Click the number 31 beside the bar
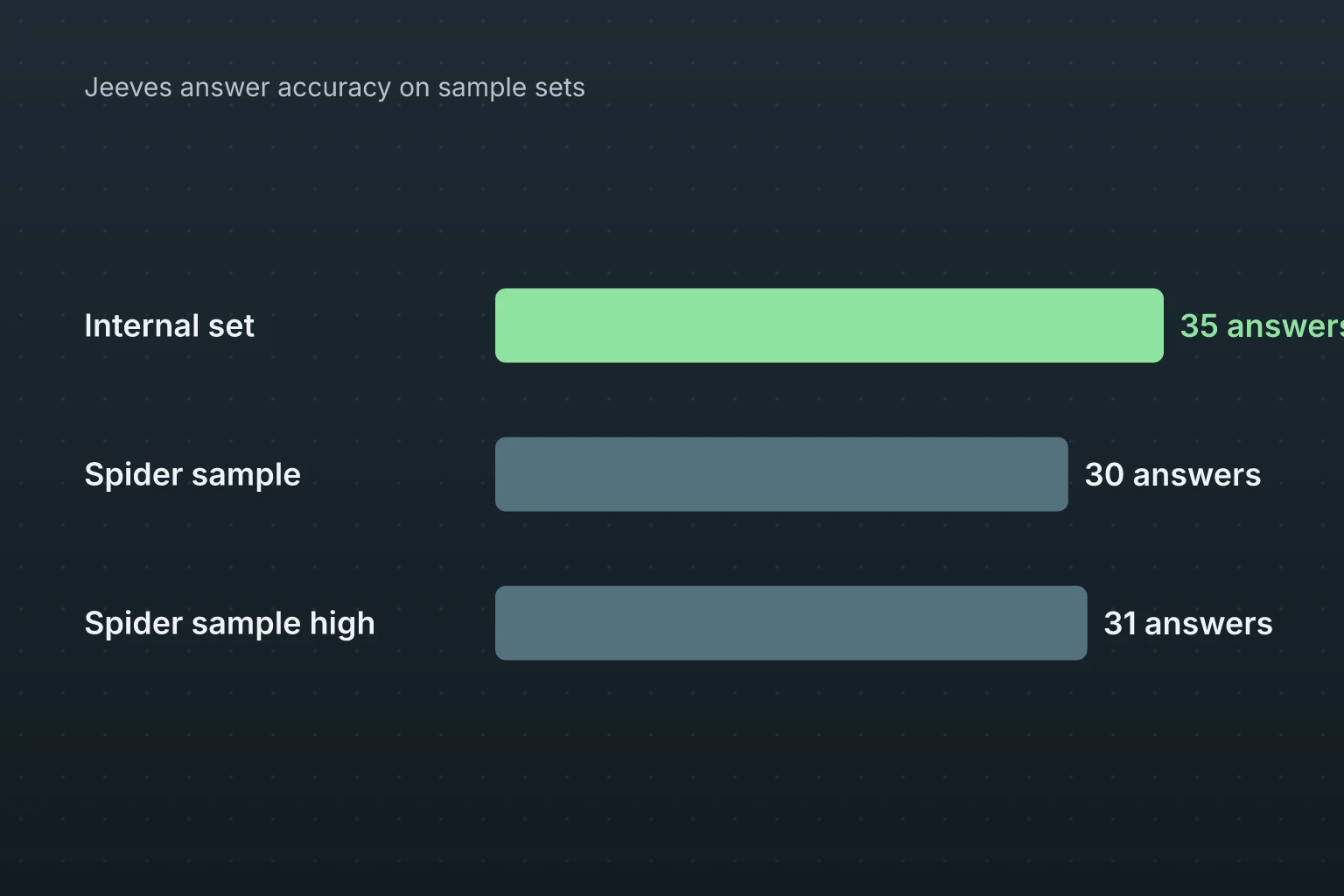 pyautogui.click(x=1120, y=623)
